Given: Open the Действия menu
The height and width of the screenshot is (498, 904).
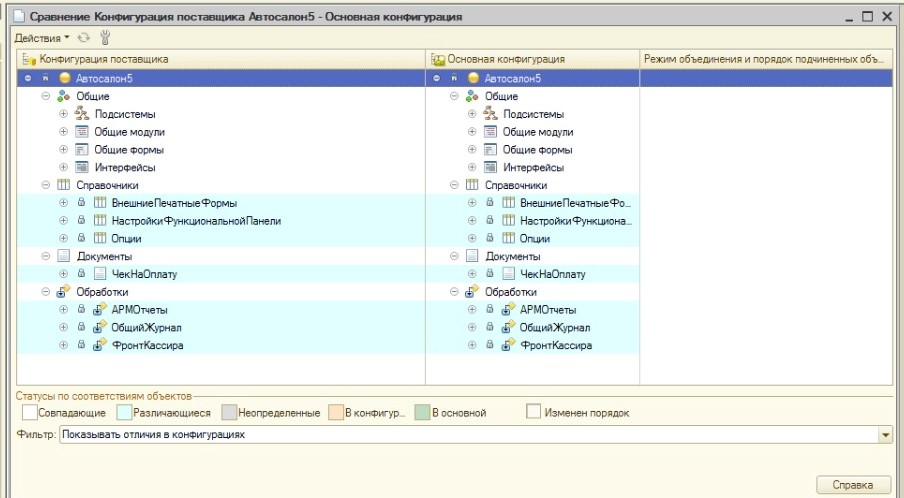Looking at the screenshot, I should pos(41,38).
